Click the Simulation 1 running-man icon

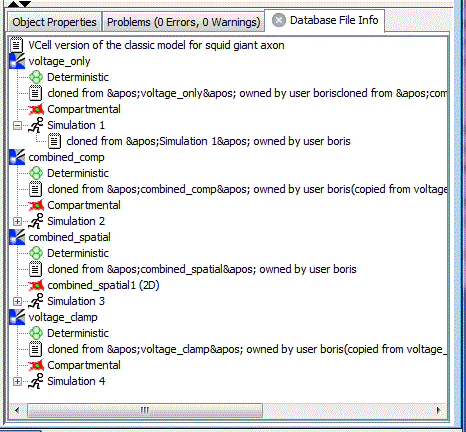click(36, 125)
